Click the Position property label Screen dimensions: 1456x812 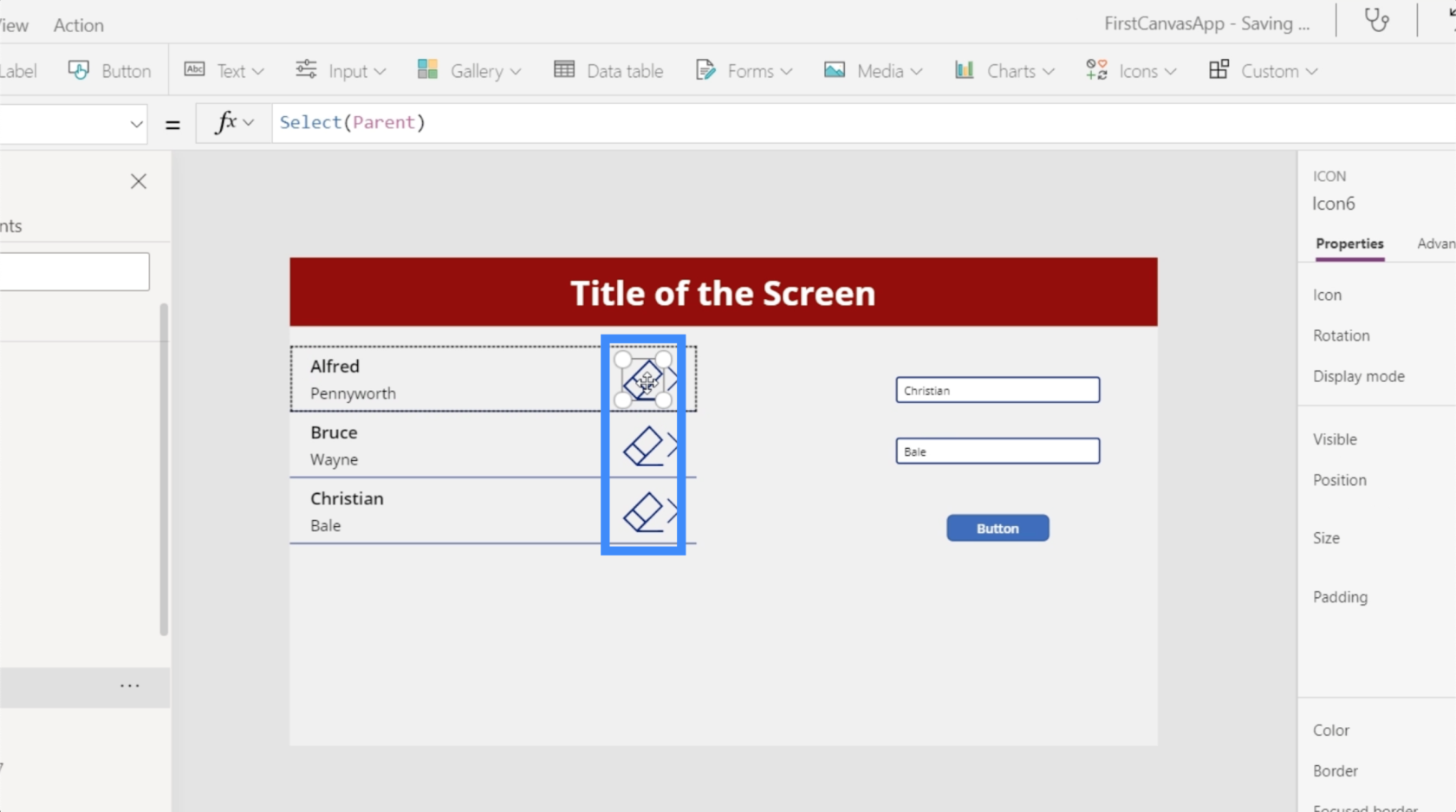1339,480
